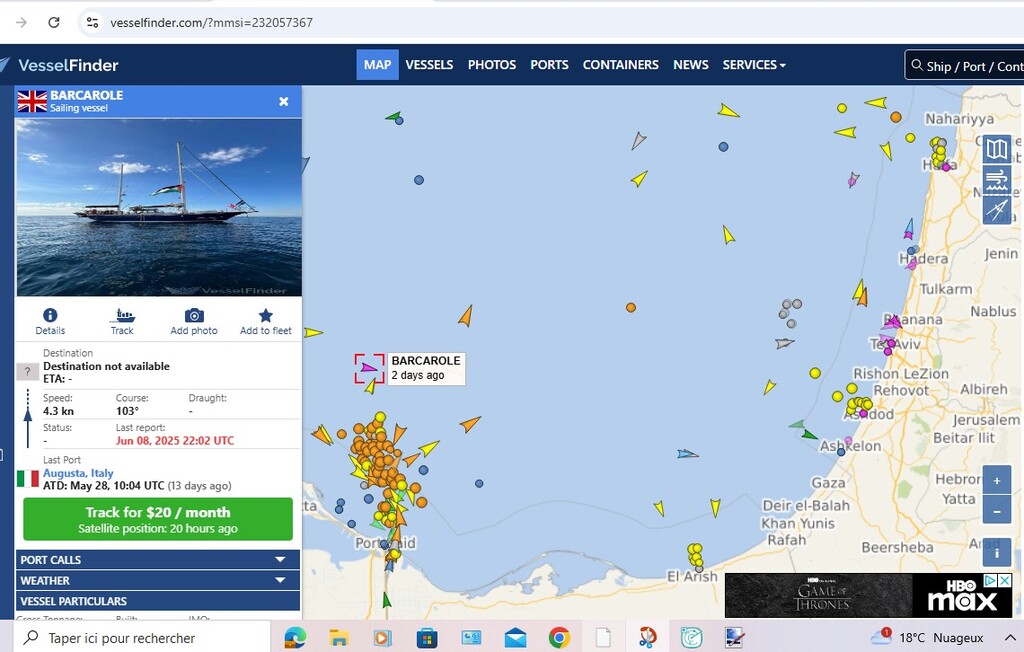Open the NEWS menu item
The image size is (1024, 652).
coord(691,65)
